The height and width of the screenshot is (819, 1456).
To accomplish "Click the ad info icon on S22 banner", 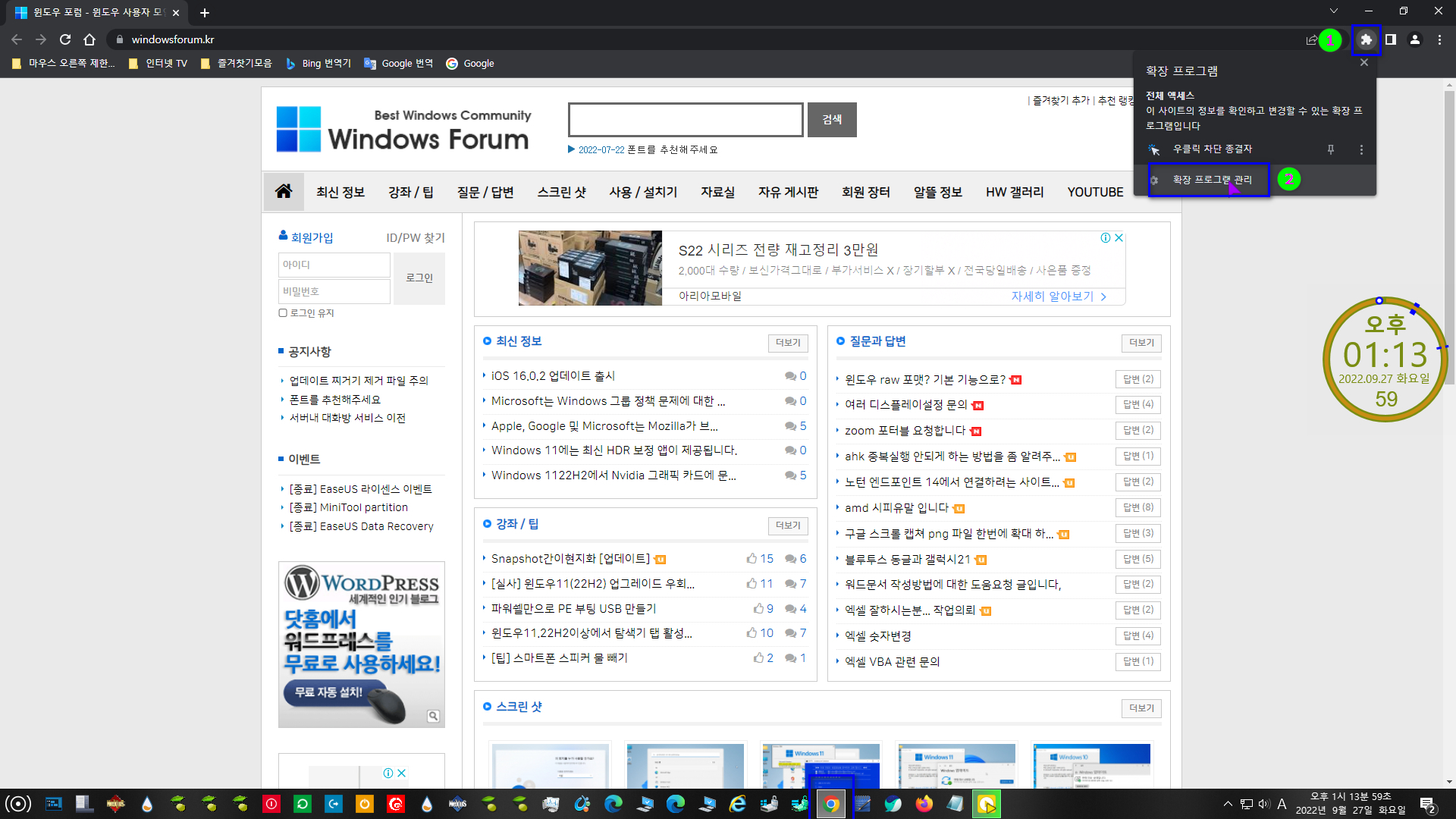I will (x=1106, y=238).
